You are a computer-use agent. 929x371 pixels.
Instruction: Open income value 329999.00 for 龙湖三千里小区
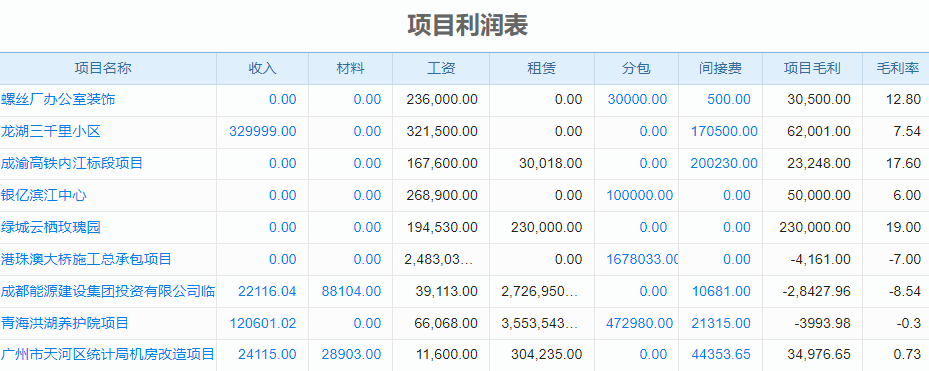[262, 132]
